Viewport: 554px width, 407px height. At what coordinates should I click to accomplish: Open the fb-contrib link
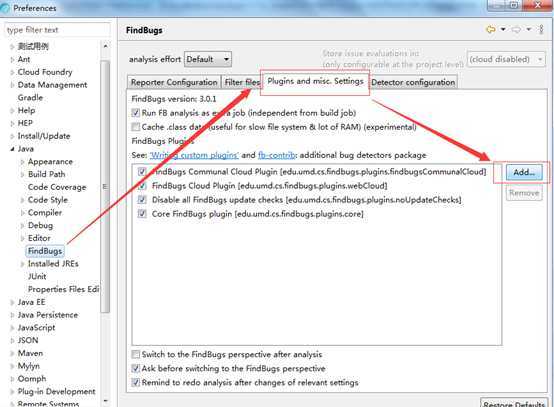pos(277,155)
